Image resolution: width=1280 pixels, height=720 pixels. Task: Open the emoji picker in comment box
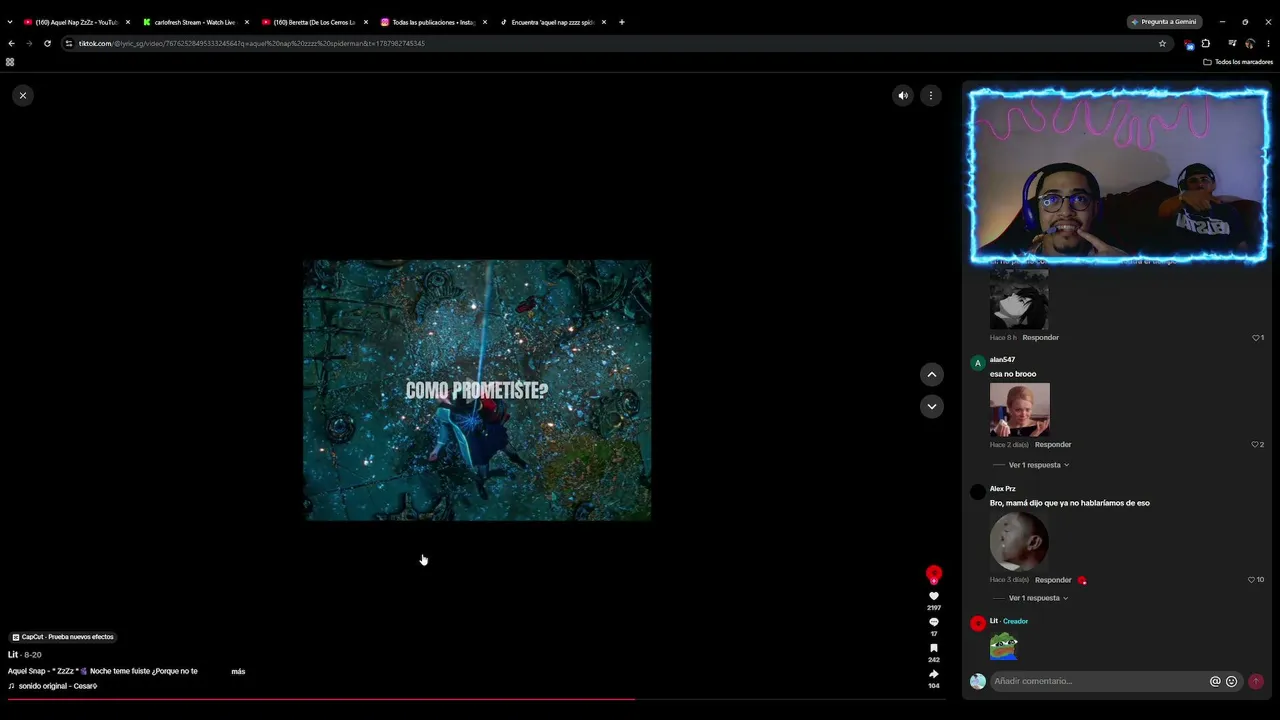coord(1231,682)
